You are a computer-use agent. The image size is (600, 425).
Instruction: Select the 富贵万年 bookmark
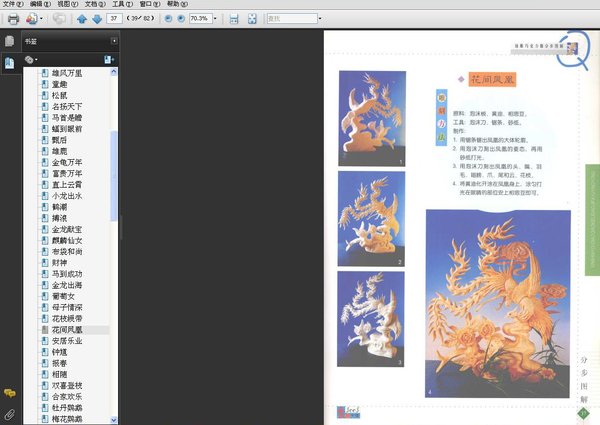pyautogui.click(x=67, y=174)
